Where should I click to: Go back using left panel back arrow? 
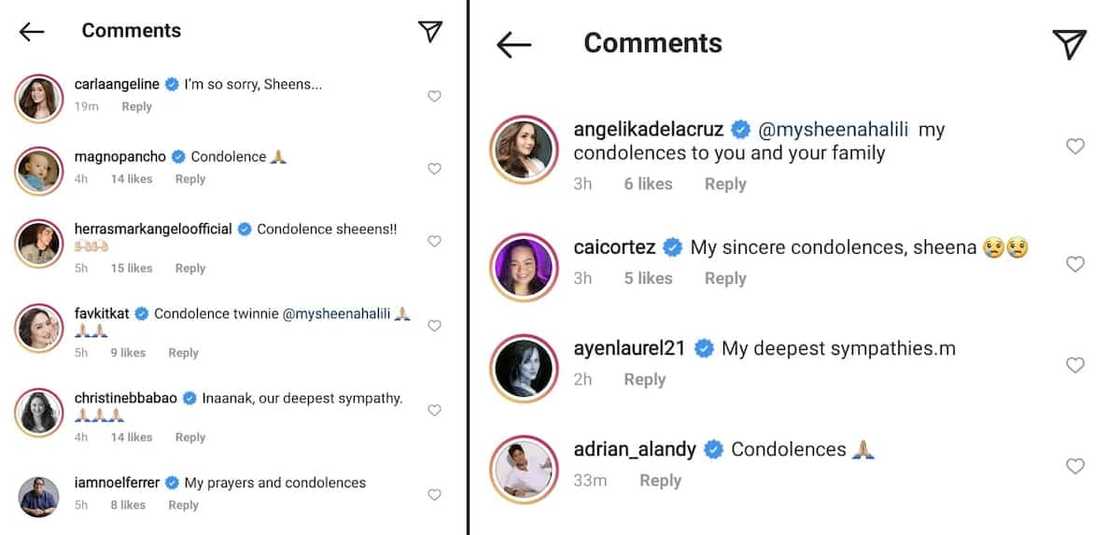pyautogui.click(x=32, y=31)
